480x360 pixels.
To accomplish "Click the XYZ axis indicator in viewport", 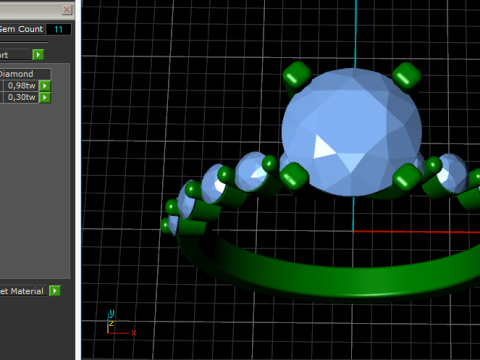I will click(121, 323).
